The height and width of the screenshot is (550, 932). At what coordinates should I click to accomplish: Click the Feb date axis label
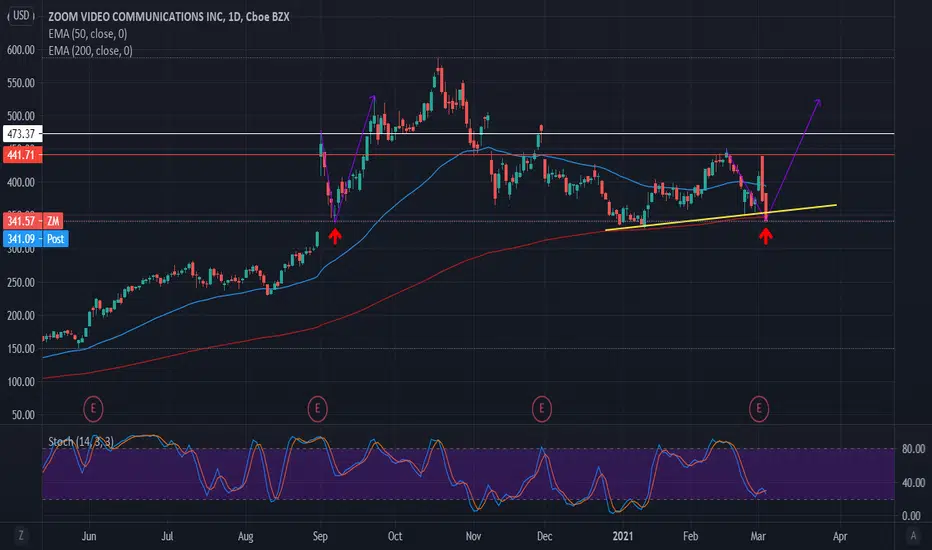point(691,536)
